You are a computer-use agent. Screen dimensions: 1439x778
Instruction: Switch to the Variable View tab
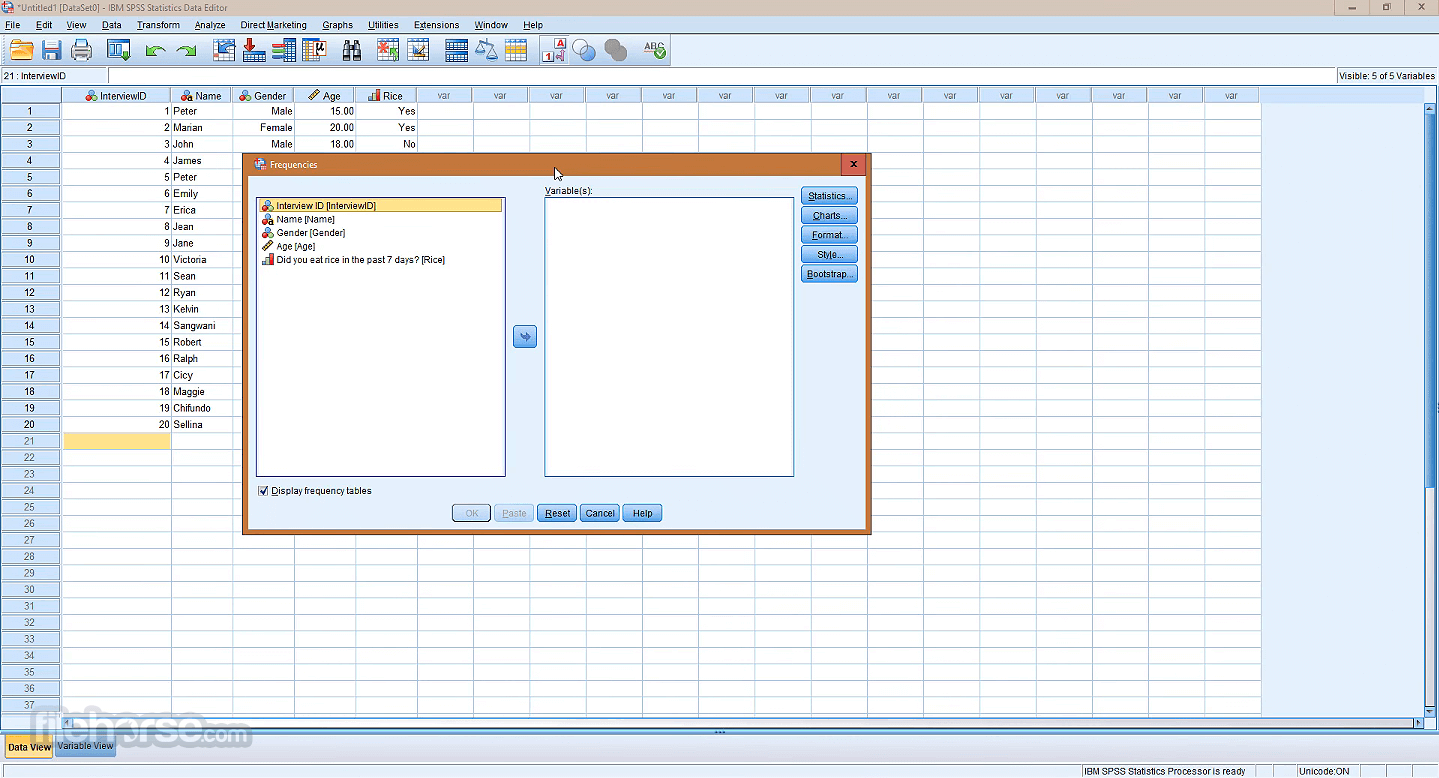coord(85,746)
